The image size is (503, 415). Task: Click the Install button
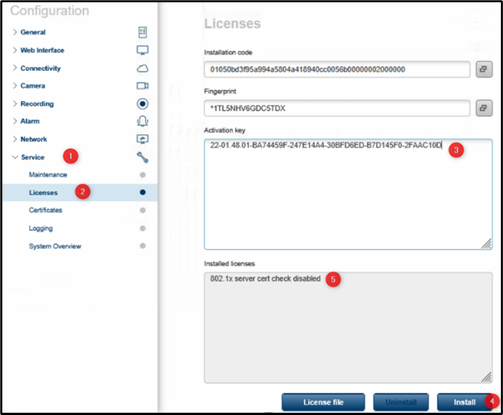[x=464, y=402]
